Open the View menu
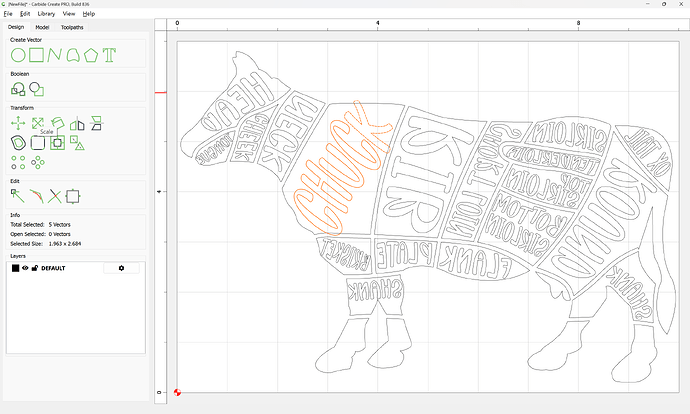The height and width of the screenshot is (414, 690). [68, 14]
